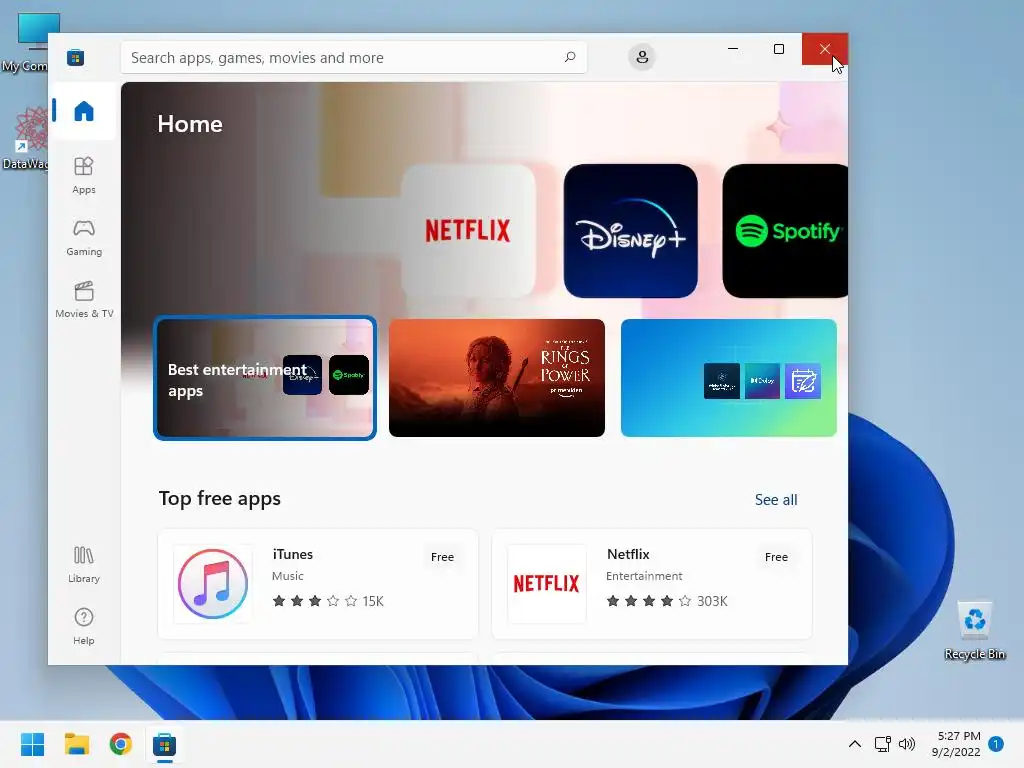Image resolution: width=1024 pixels, height=768 pixels.
Task: Click the Free button for Netflix
Action: click(x=776, y=557)
